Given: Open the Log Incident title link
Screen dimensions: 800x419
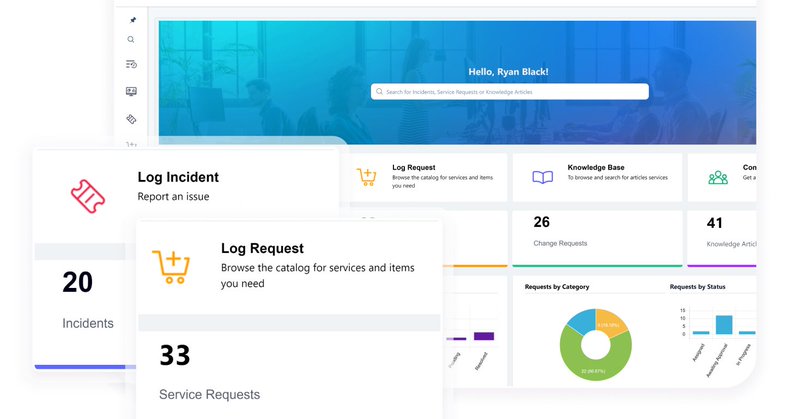Looking at the screenshot, I should (x=178, y=177).
